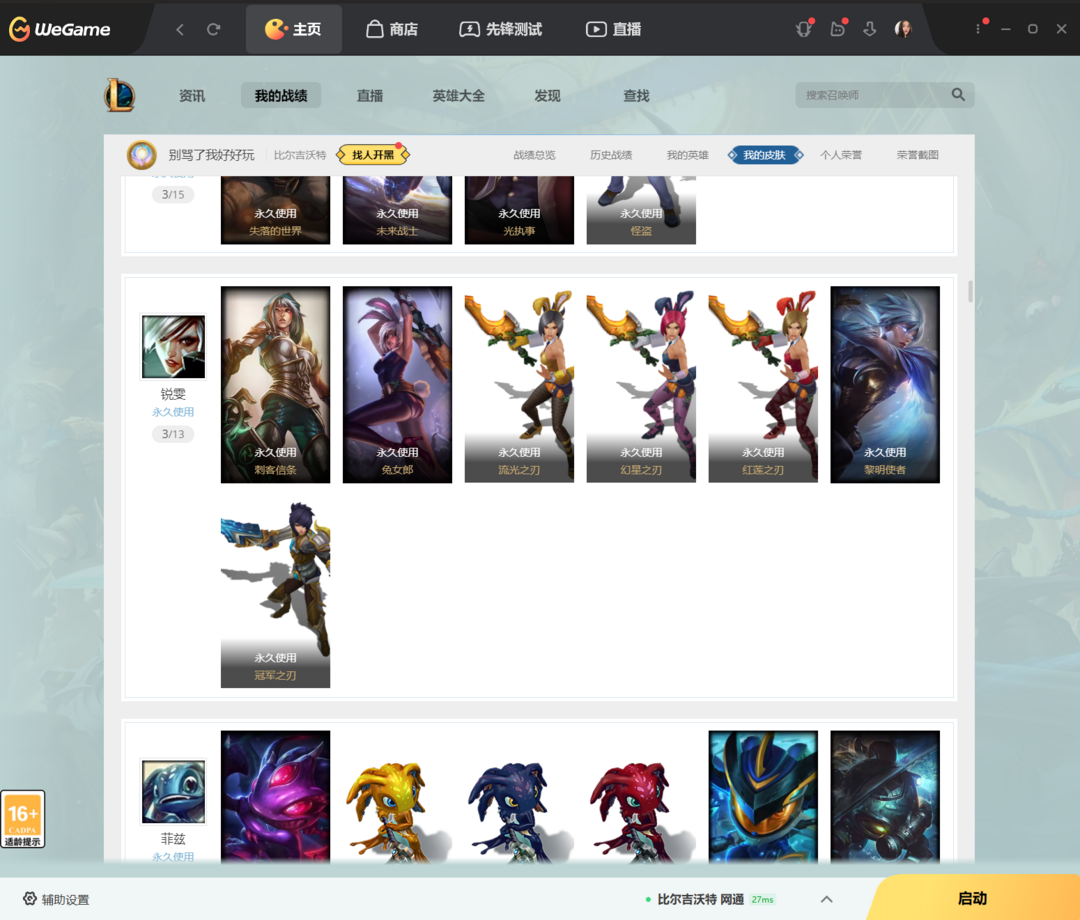This screenshot has width=1080, height=920.
Task: Open the 光执事 skin thumbnail
Action: click(519, 210)
